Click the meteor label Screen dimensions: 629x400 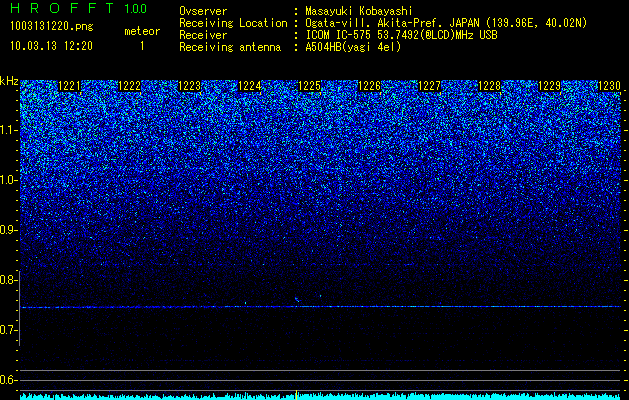click(x=142, y=31)
